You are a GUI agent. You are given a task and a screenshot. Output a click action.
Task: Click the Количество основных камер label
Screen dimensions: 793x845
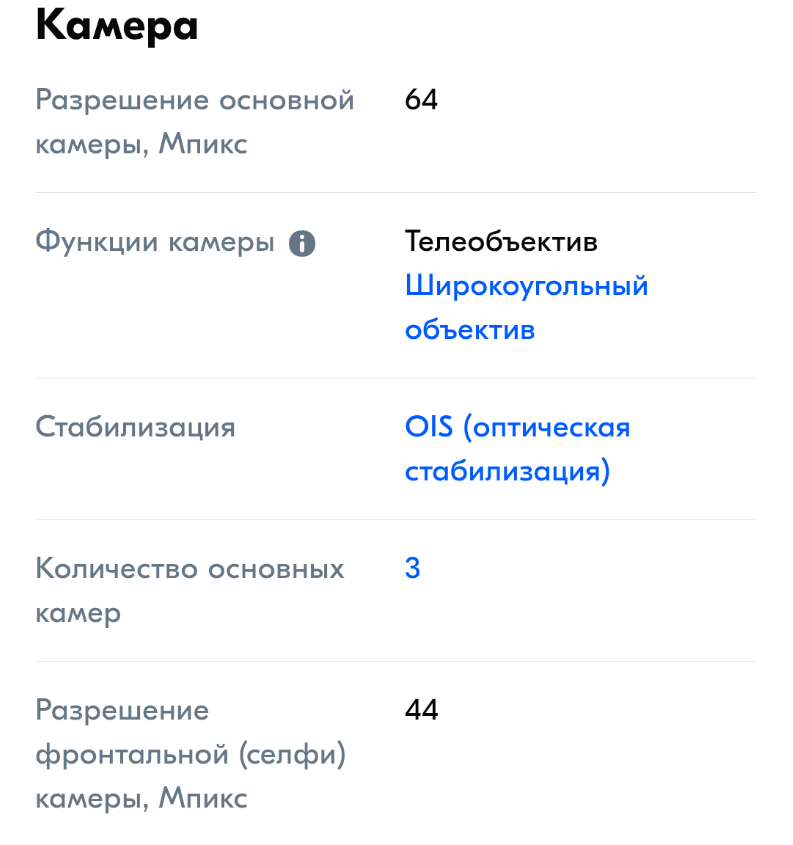click(189, 590)
